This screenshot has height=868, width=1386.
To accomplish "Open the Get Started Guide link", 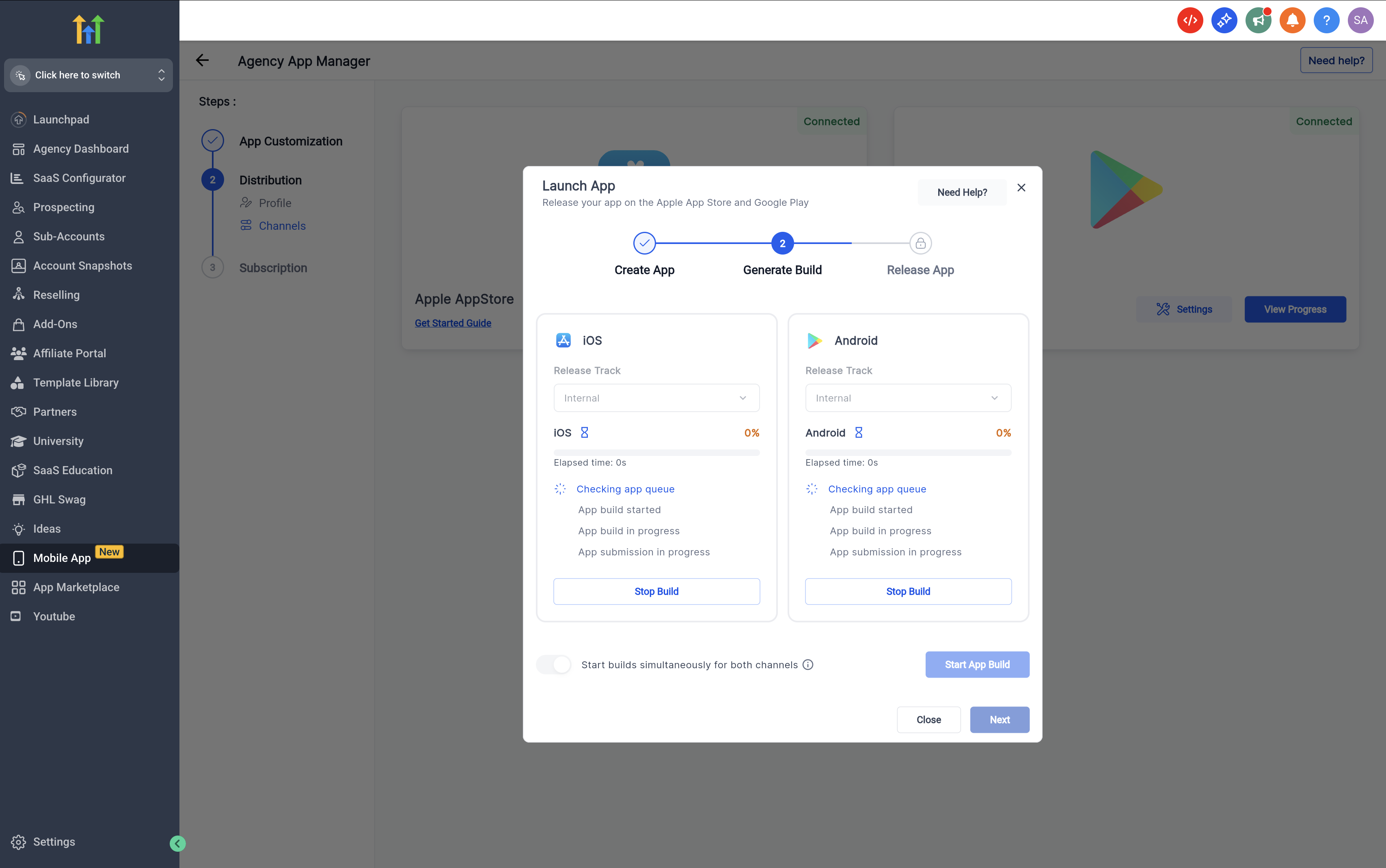I will pyautogui.click(x=453, y=323).
